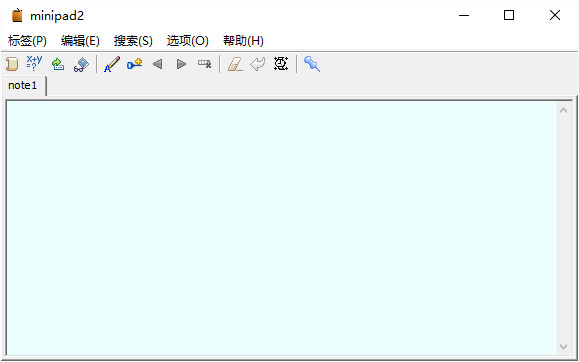
Task: Close the minipad2 window
Action: [555, 16]
